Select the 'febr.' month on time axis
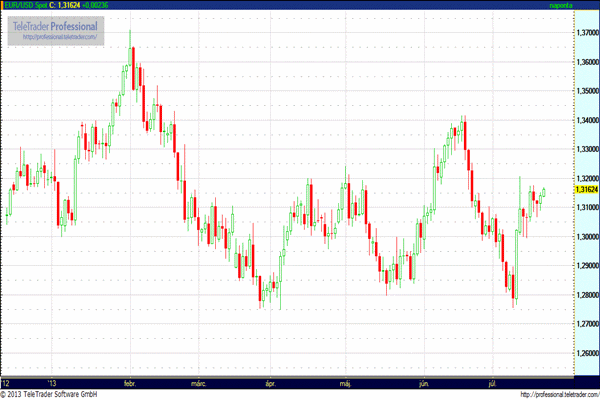The image size is (600, 400). (x=130, y=382)
